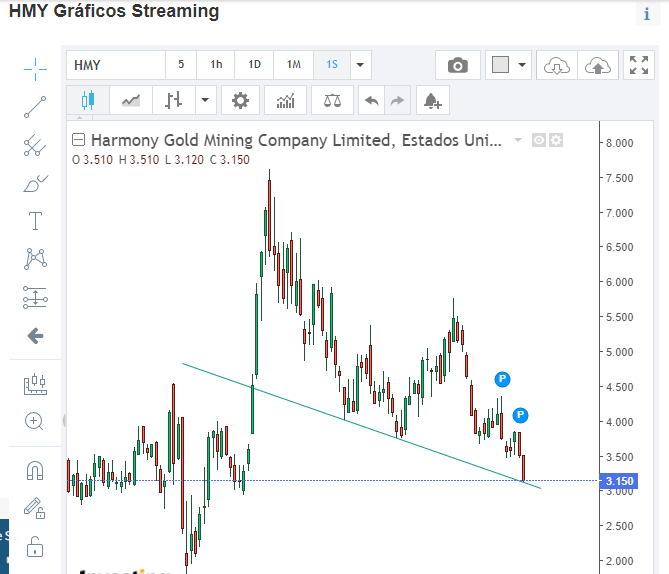Click the 8.000 price scale label

point(620,143)
